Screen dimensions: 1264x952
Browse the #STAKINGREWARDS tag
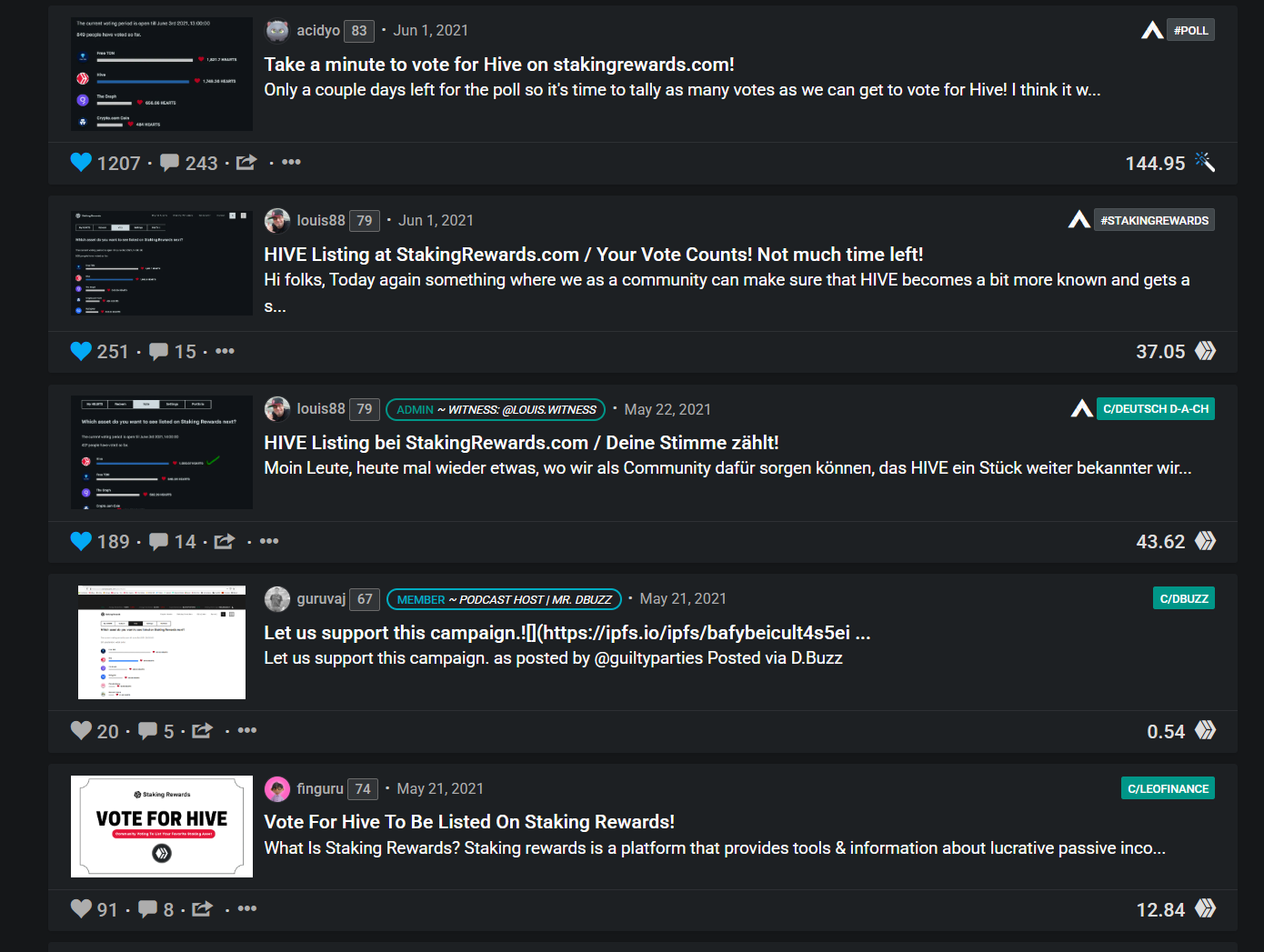tap(1155, 220)
